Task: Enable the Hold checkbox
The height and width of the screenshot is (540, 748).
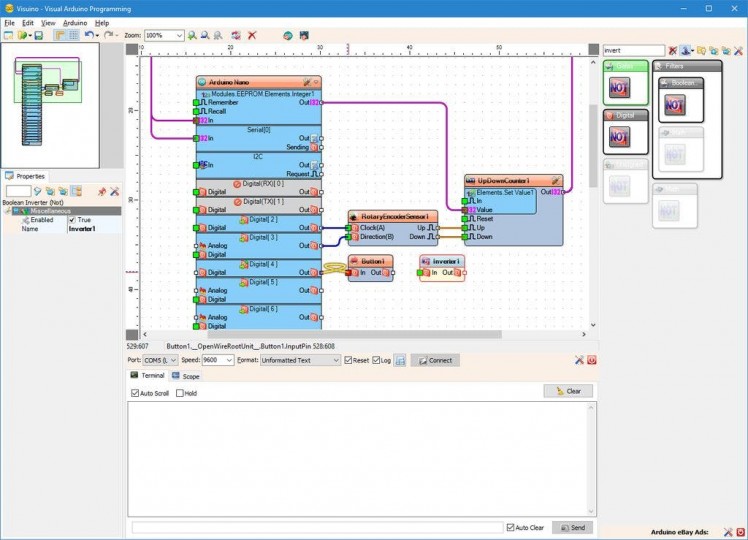Action: [x=180, y=393]
